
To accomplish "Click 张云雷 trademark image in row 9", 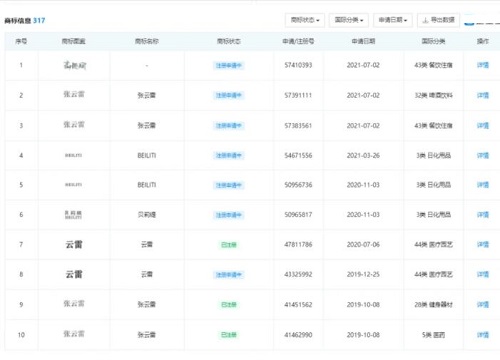I will [x=74, y=304].
